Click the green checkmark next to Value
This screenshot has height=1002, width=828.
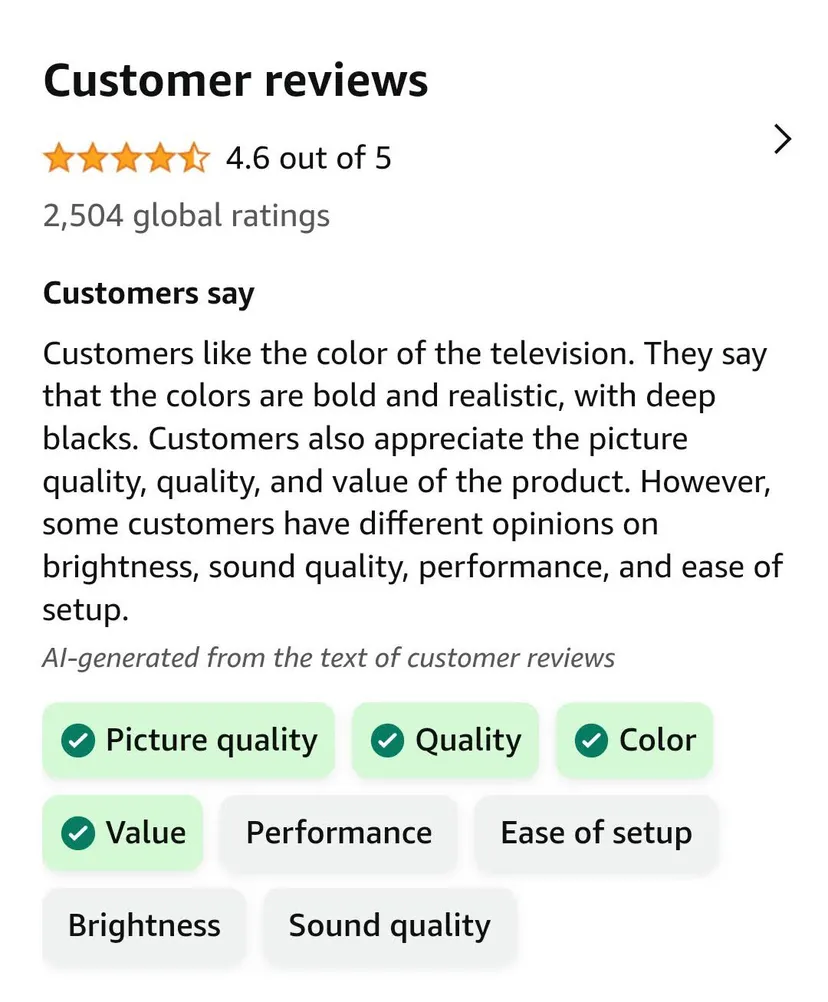(x=78, y=833)
